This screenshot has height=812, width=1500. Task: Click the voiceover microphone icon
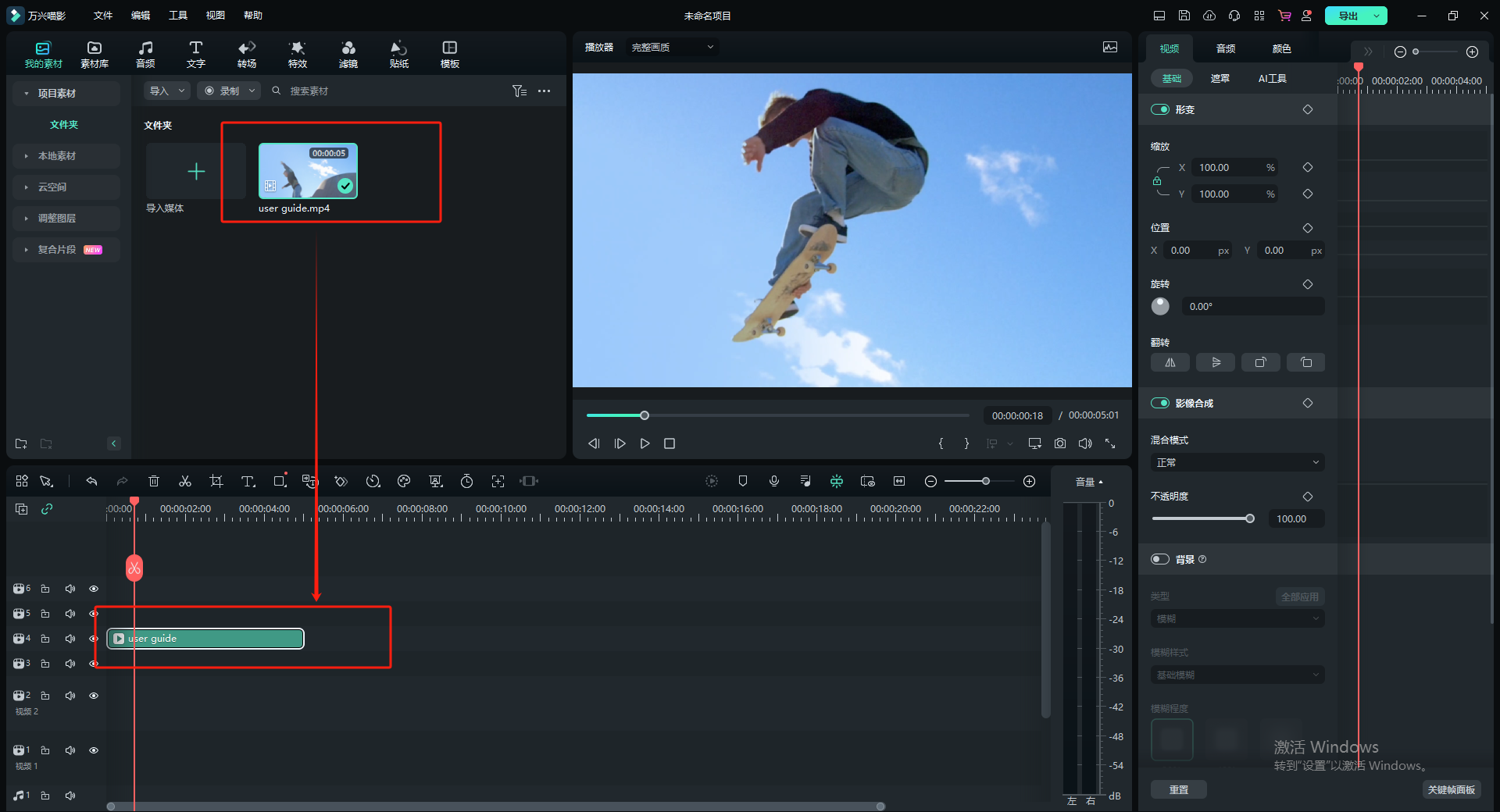[774, 482]
